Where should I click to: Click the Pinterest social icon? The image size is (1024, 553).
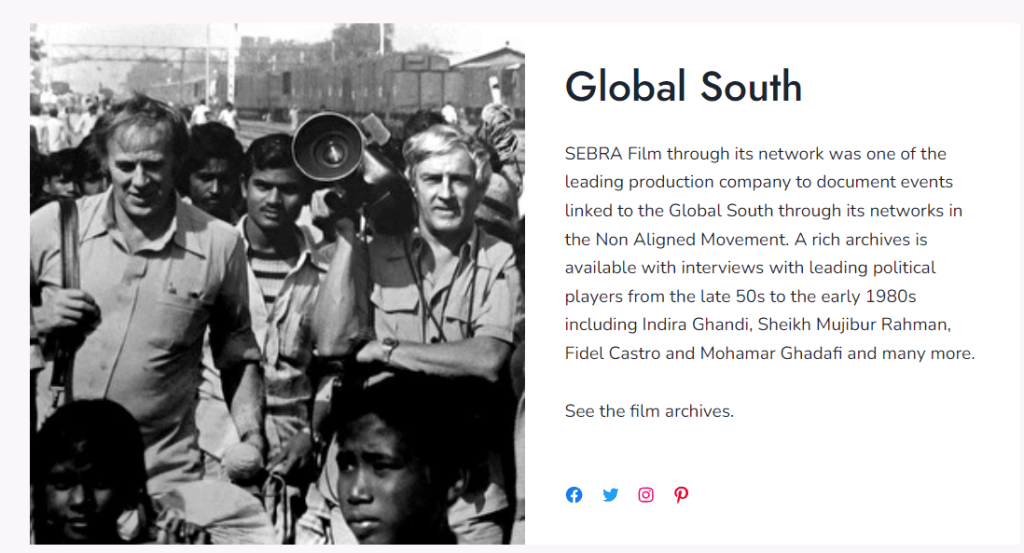click(x=681, y=495)
